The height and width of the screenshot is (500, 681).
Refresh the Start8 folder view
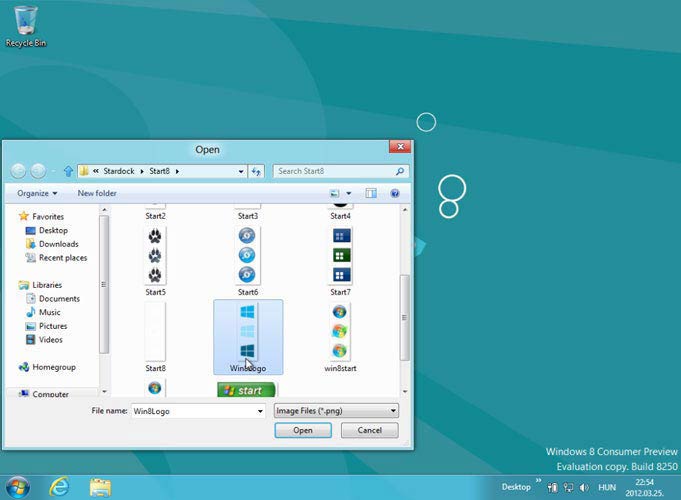tap(256, 171)
